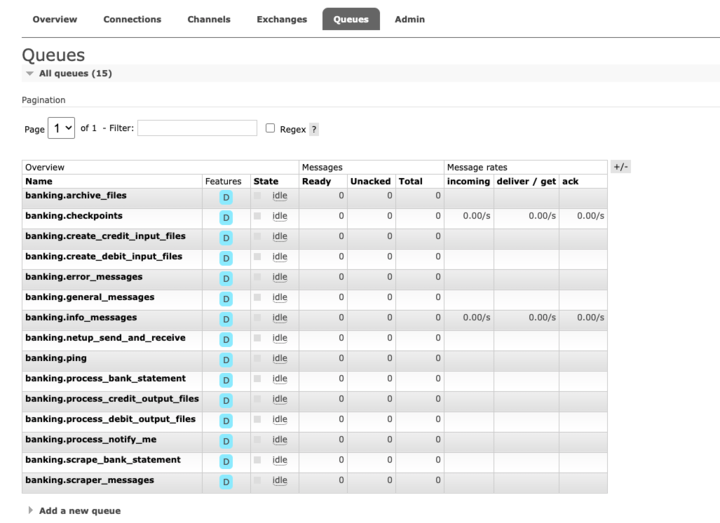Switch to the Connections tab
The image size is (720, 523).
pos(132,19)
